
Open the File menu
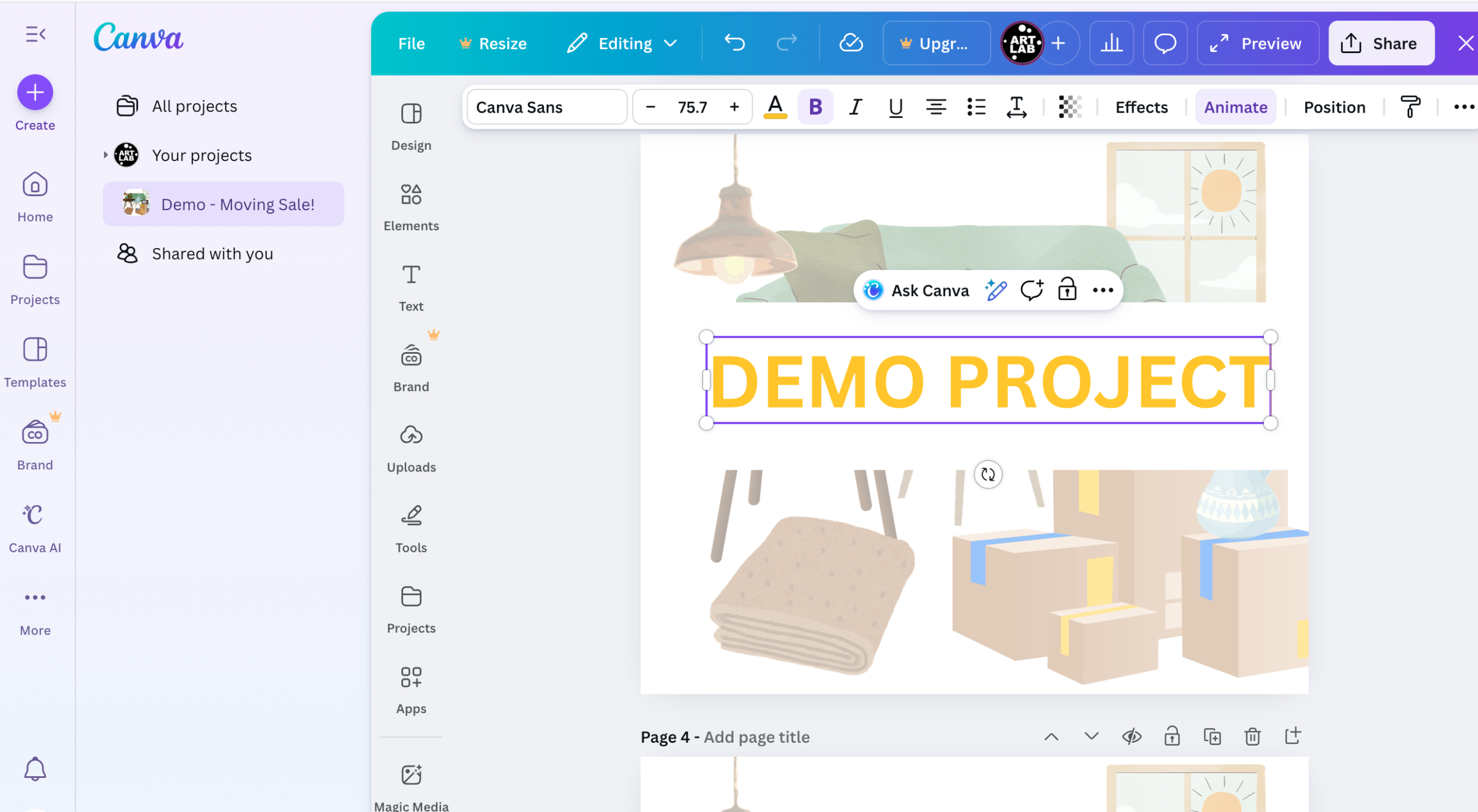click(x=411, y=43)
